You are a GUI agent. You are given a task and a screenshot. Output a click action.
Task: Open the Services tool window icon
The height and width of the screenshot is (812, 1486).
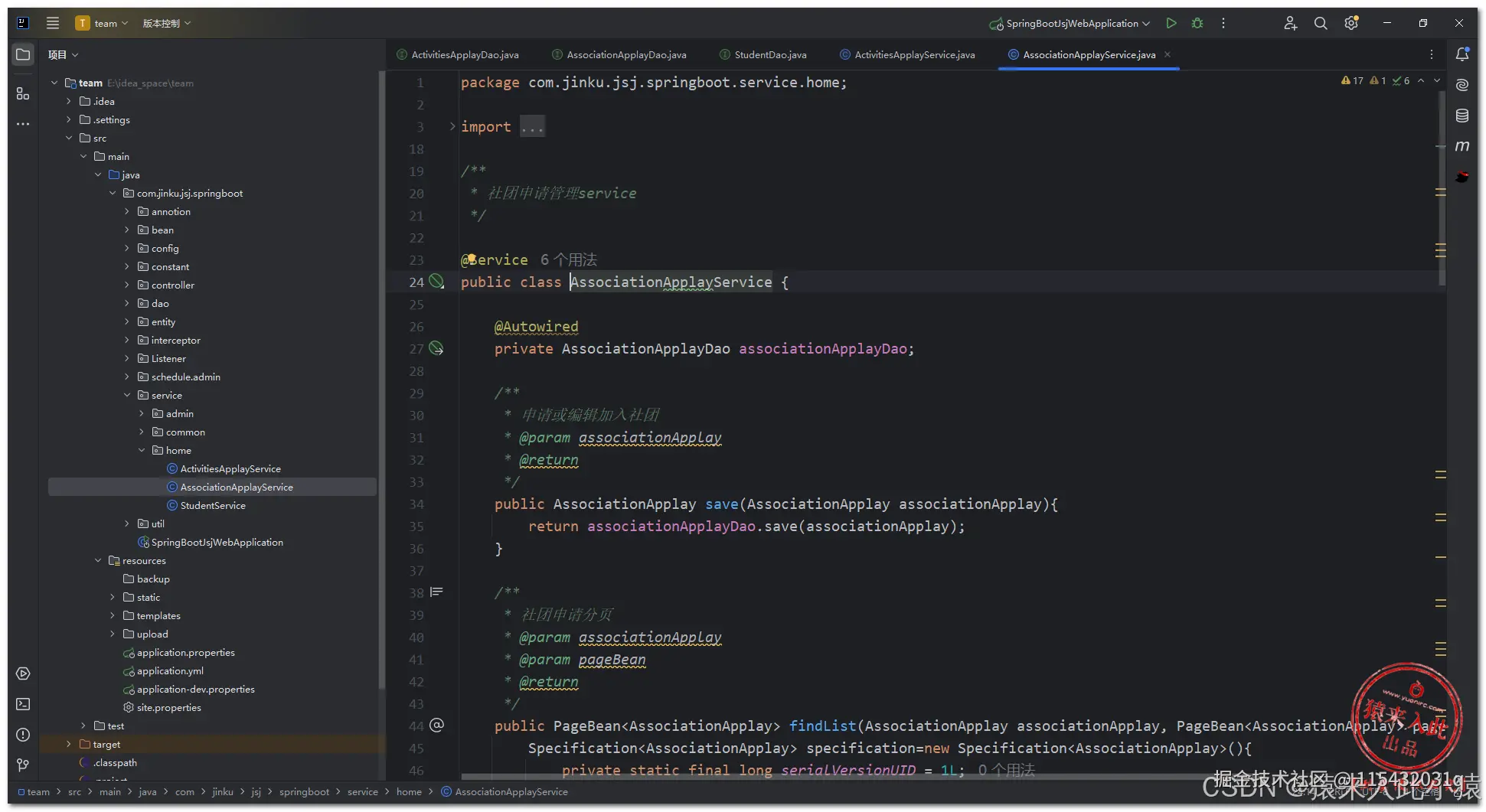(x=23, y=673)
